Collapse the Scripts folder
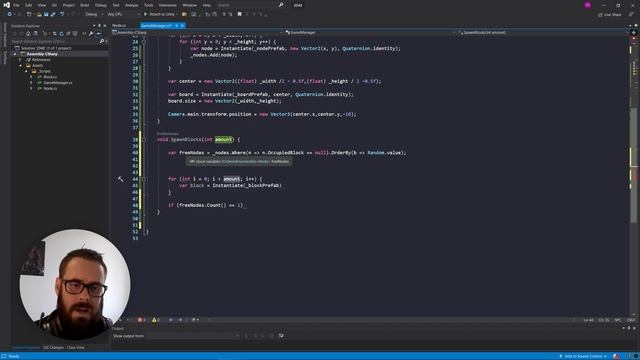 26,71
